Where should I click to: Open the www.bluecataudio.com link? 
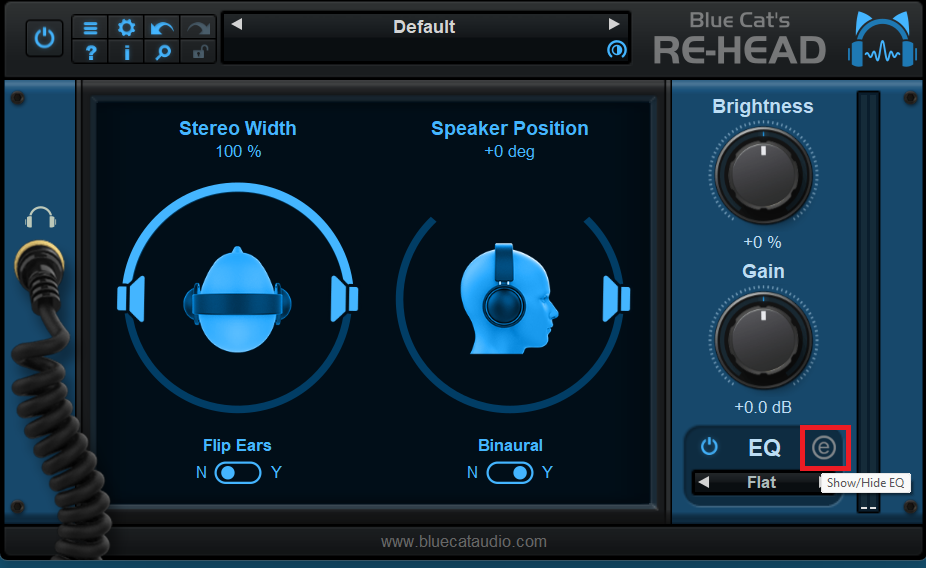464,541
